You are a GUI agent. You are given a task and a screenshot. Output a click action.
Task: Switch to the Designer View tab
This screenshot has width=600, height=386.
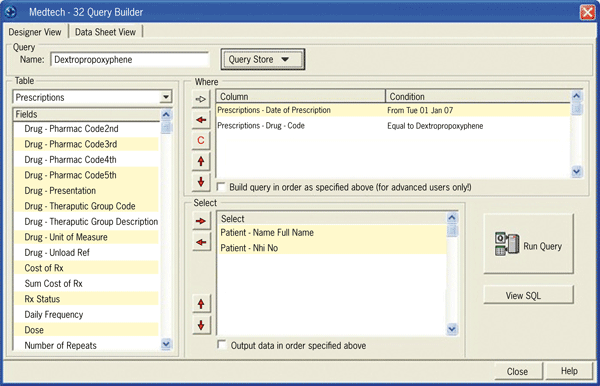[35, 32]
